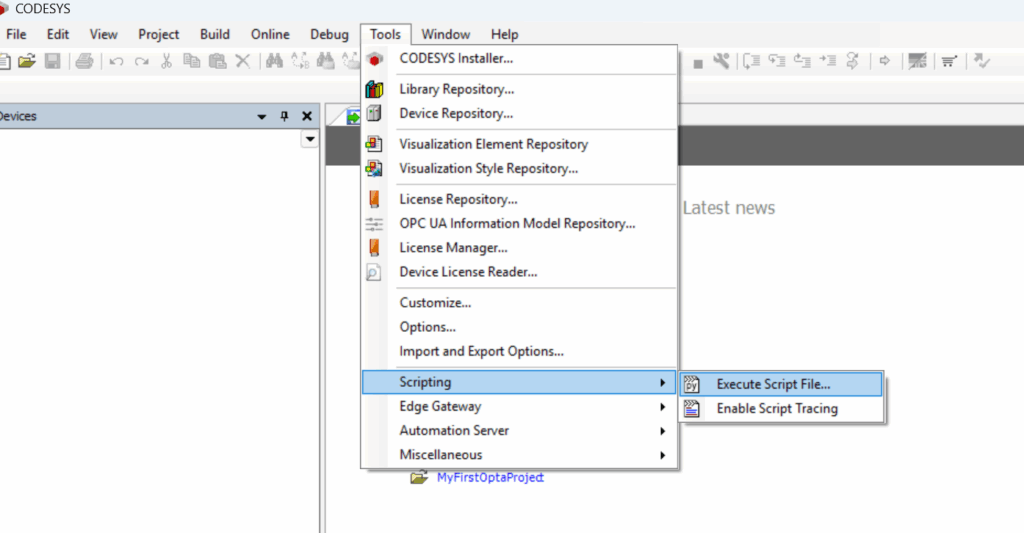Click the Stop square toolbar icon
Screen dimensions: 1024x533
click(x=697, y=62)
